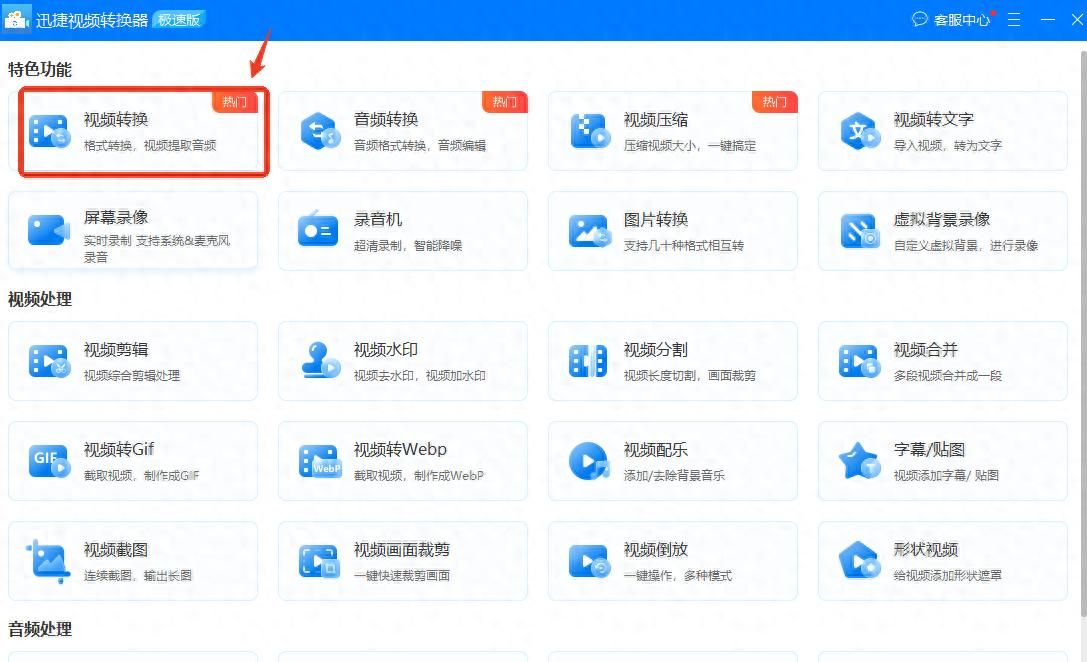This screenshot has width=1087, height=662.
Task: Click 支持几十种格式相互转 description
Action: (x=684, y=245)
